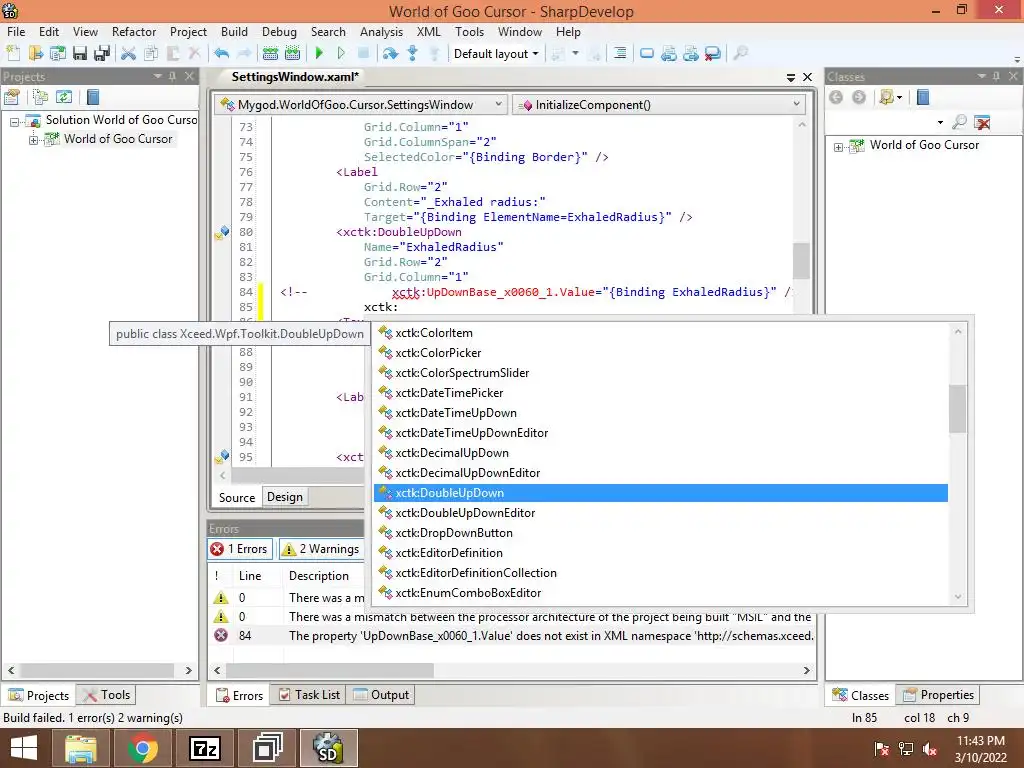
Task: Open the Analysis menu
Action: coord(381,31)
